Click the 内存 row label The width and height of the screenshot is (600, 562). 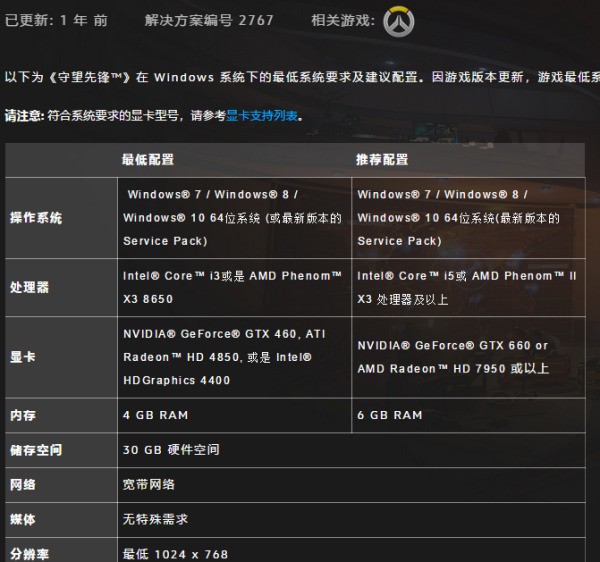point(23,415)
